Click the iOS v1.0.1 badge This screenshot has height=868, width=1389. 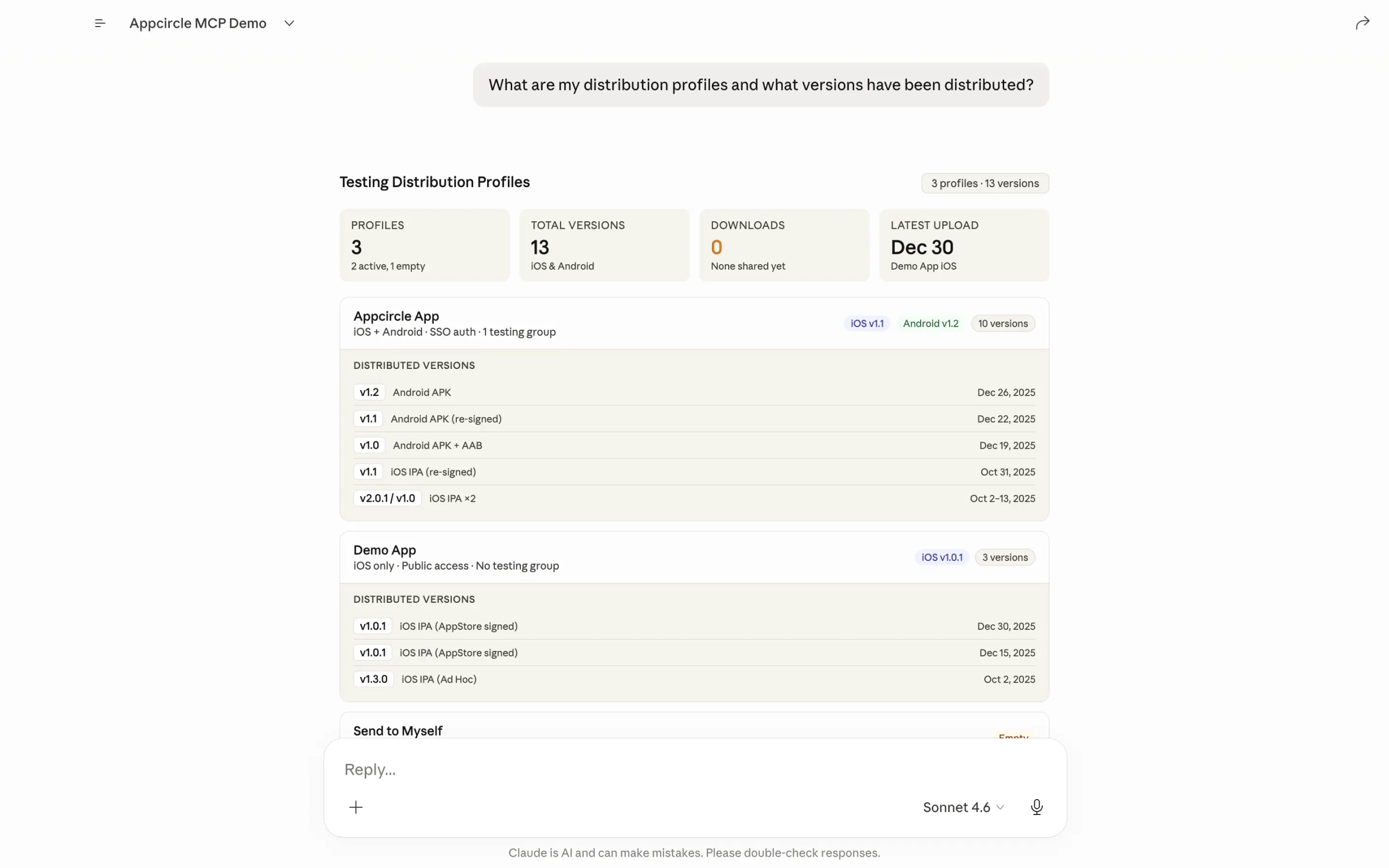point(942,557)
